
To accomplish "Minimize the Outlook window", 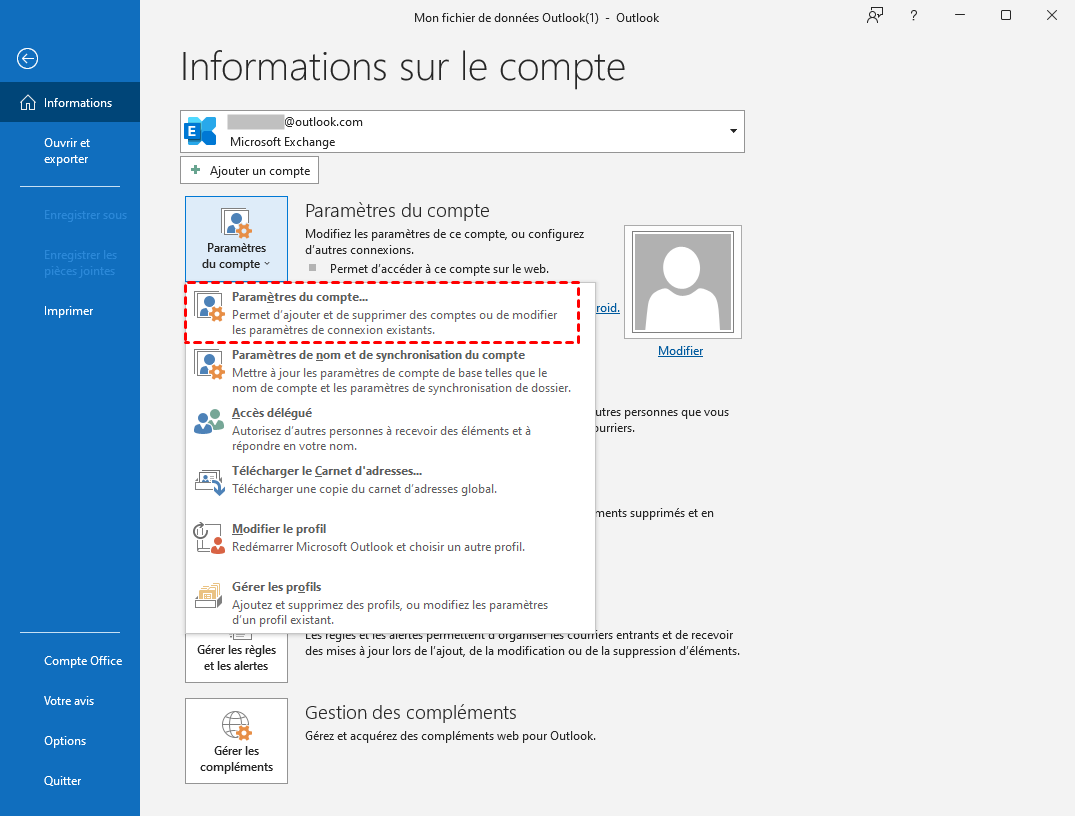I will (x=960, y=16).
